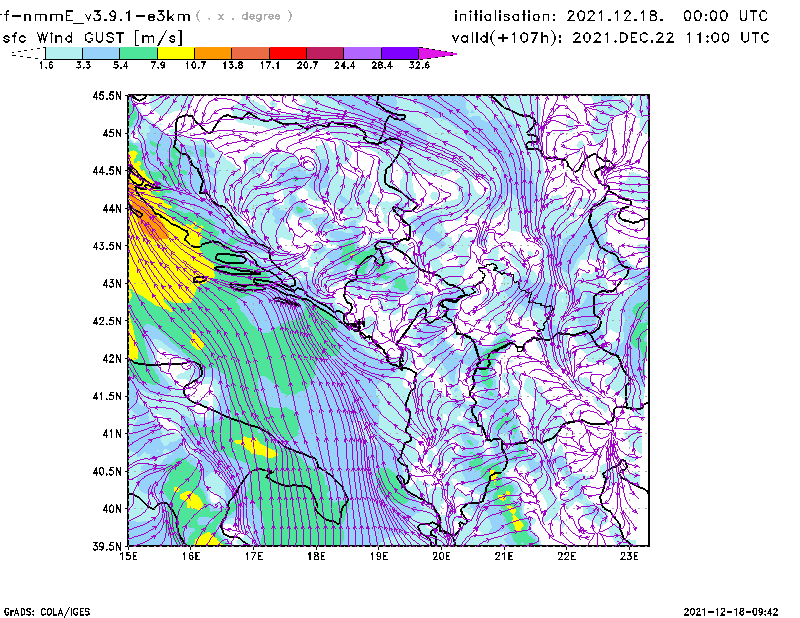The image size is (800, 618).
Task: Click the legend value '20.7'
Action: pos(307,65)
